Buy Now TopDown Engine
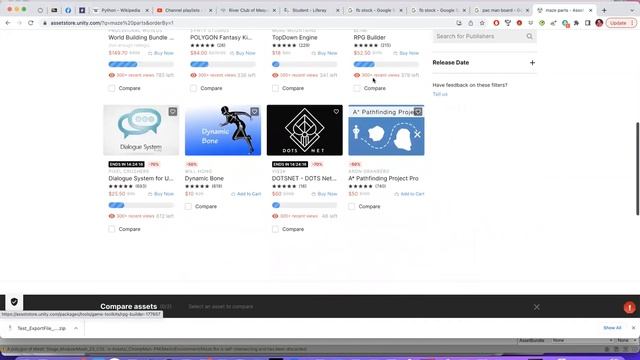Viewport: 640px width, 360px height. click(x=324, y=53)
